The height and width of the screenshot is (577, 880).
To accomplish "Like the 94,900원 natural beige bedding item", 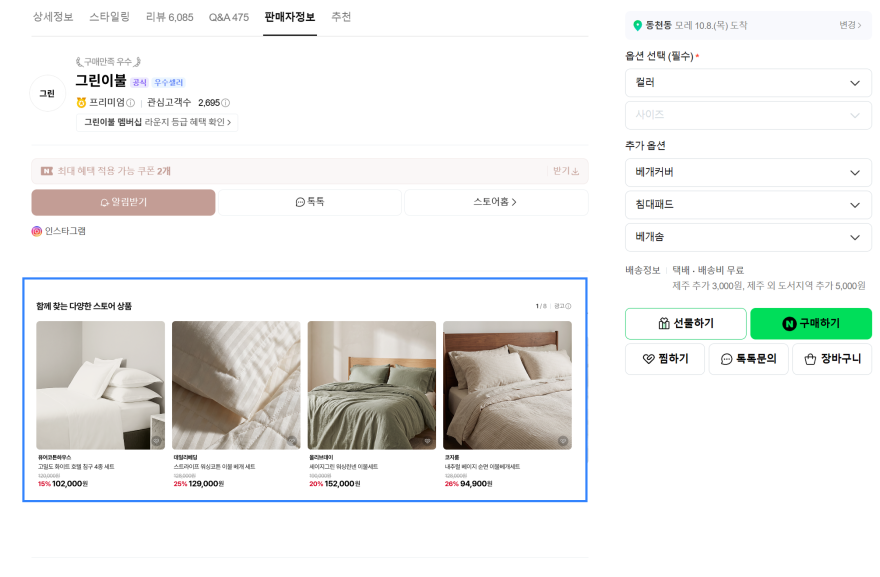I will tap(563, 441).
